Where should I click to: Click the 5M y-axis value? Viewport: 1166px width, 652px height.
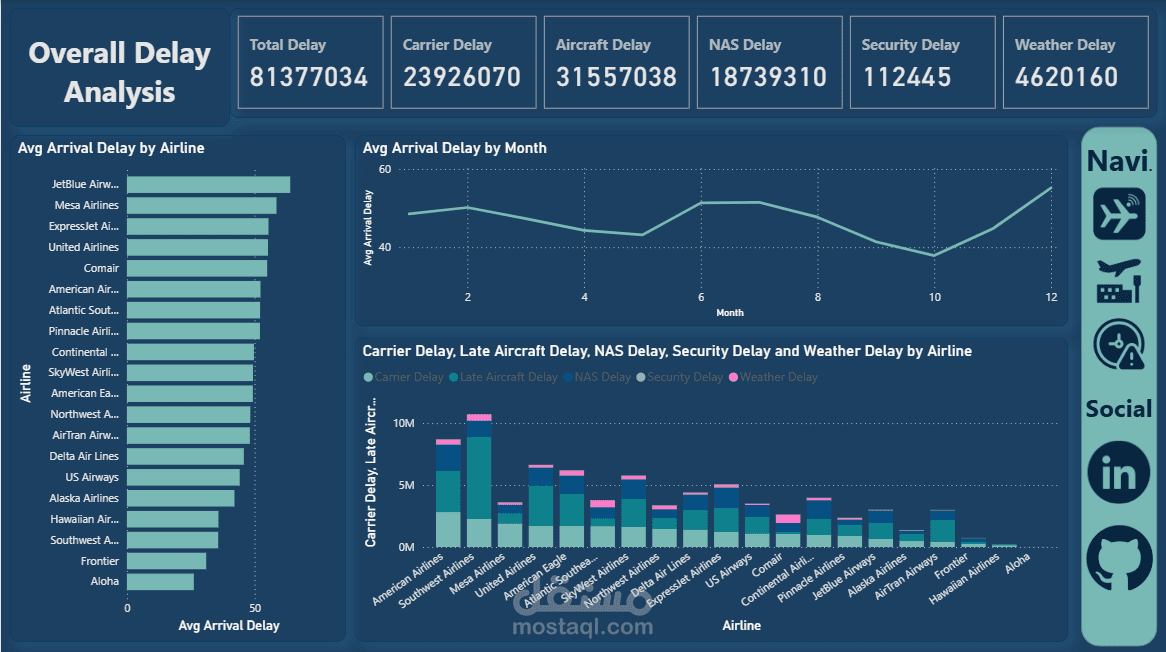click(x=406, y=485)
